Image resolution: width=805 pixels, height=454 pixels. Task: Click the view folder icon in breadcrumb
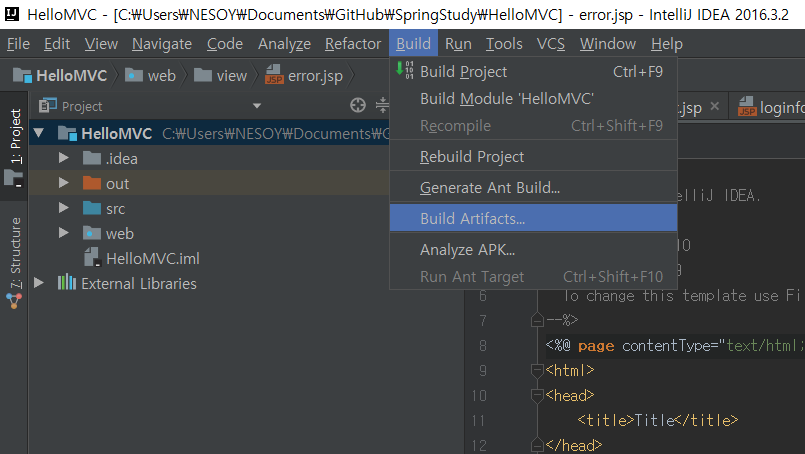(x=203, y=75)
